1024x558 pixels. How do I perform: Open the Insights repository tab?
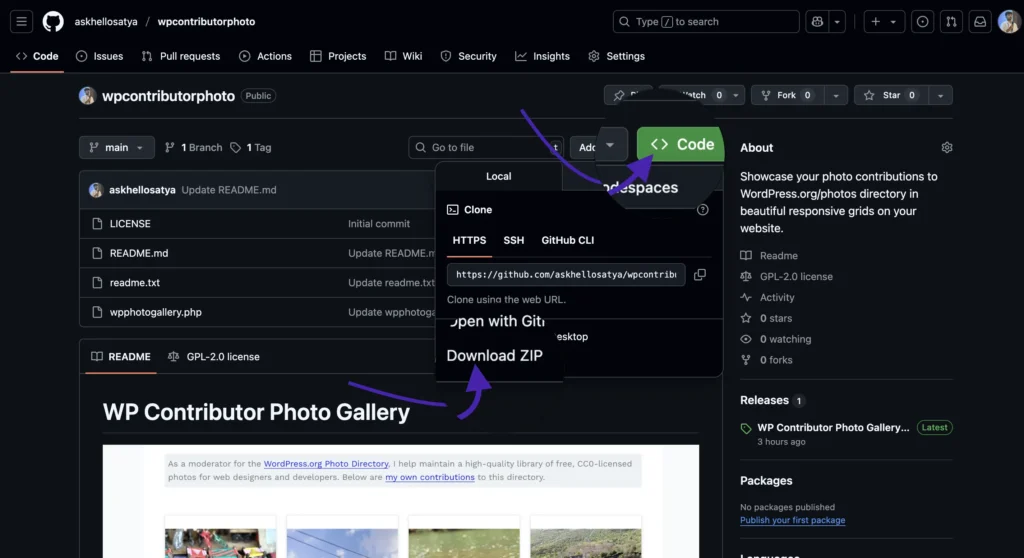pyautogui.click(x=542, y=56)
